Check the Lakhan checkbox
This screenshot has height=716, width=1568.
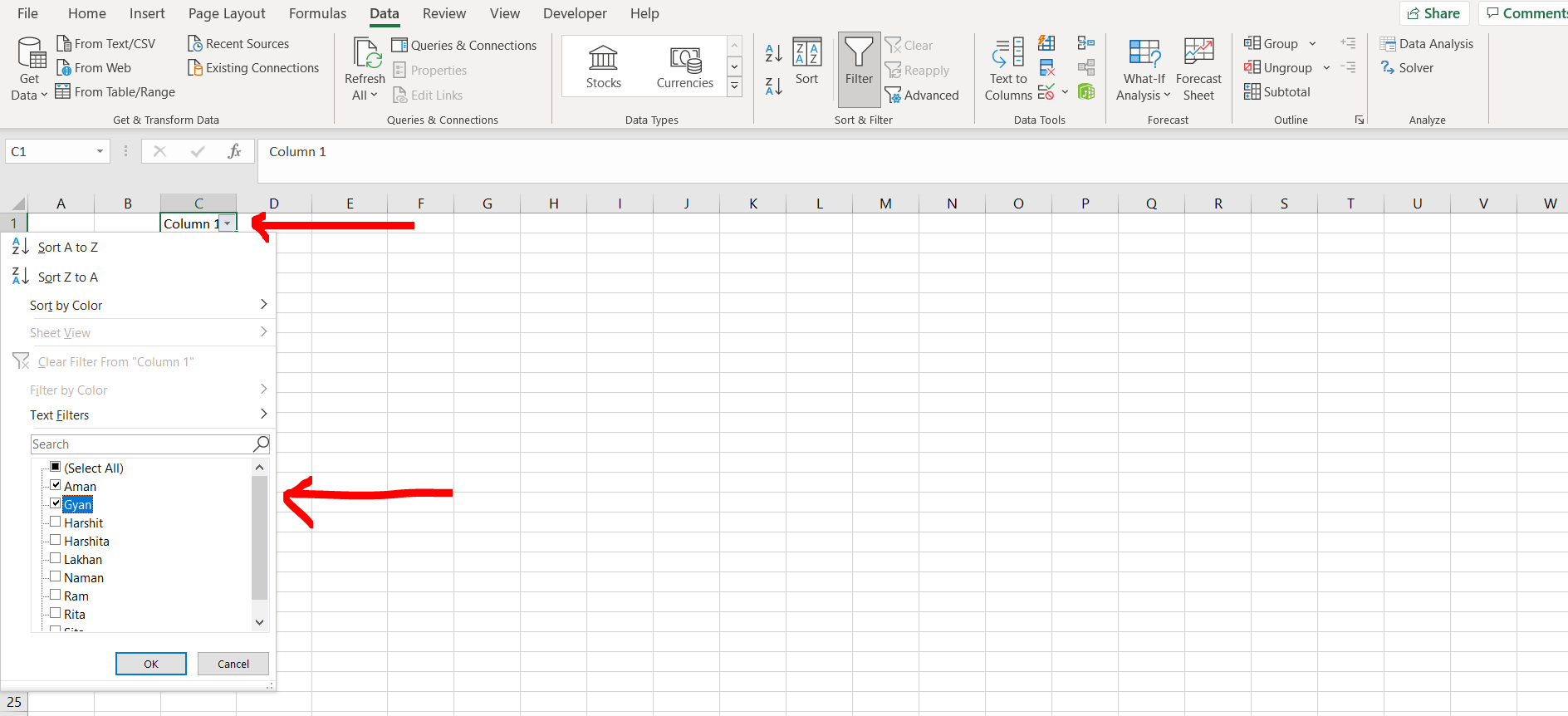pyautogui.click(x=56, y=558)
